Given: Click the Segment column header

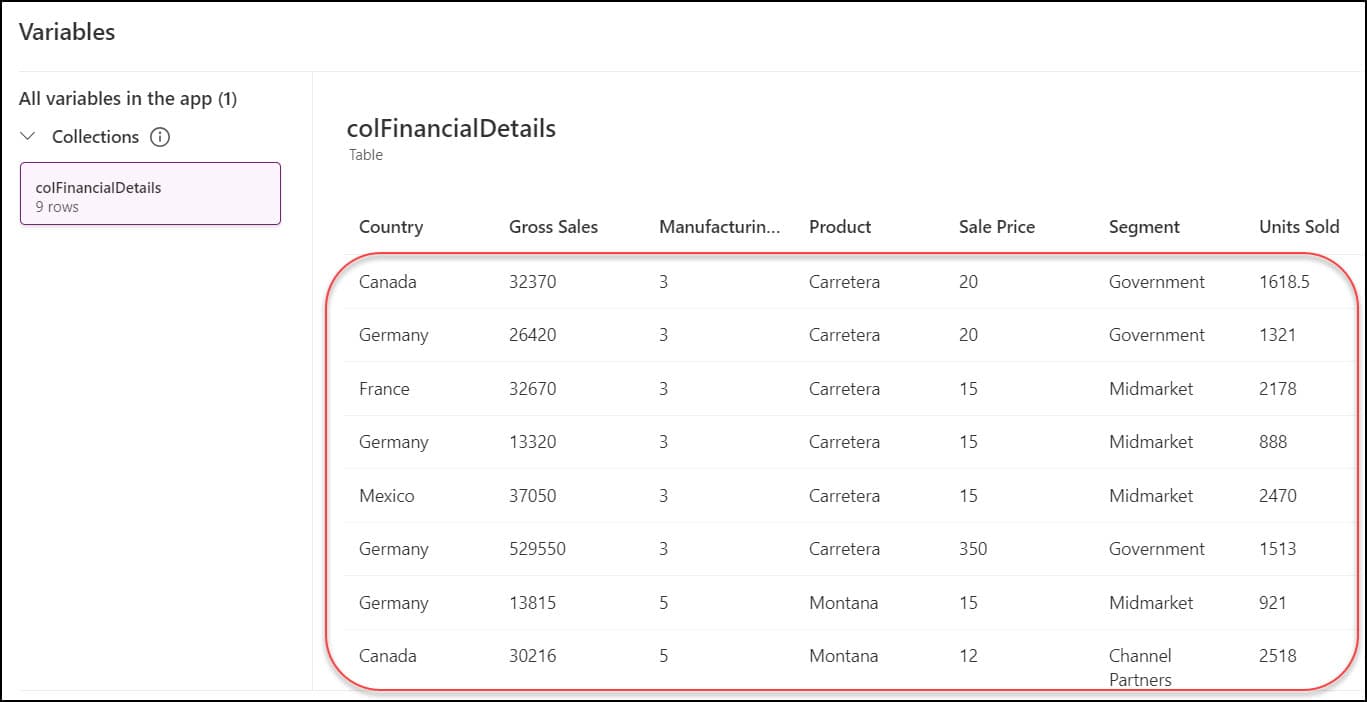Looking at the screenshot, I should [x=1144, y=227].
